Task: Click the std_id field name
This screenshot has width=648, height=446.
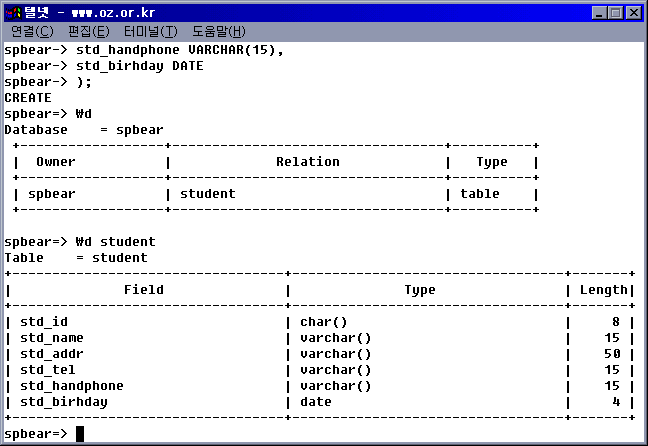Action: (x=44, y=322)
